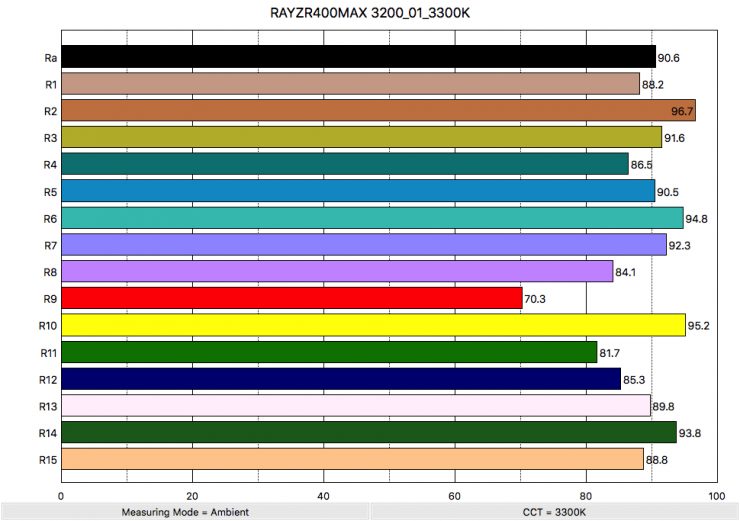The width and height of the screenshot is (740, 521).
Task: Click the 70.3 value label
Action: tap(535, 299)
